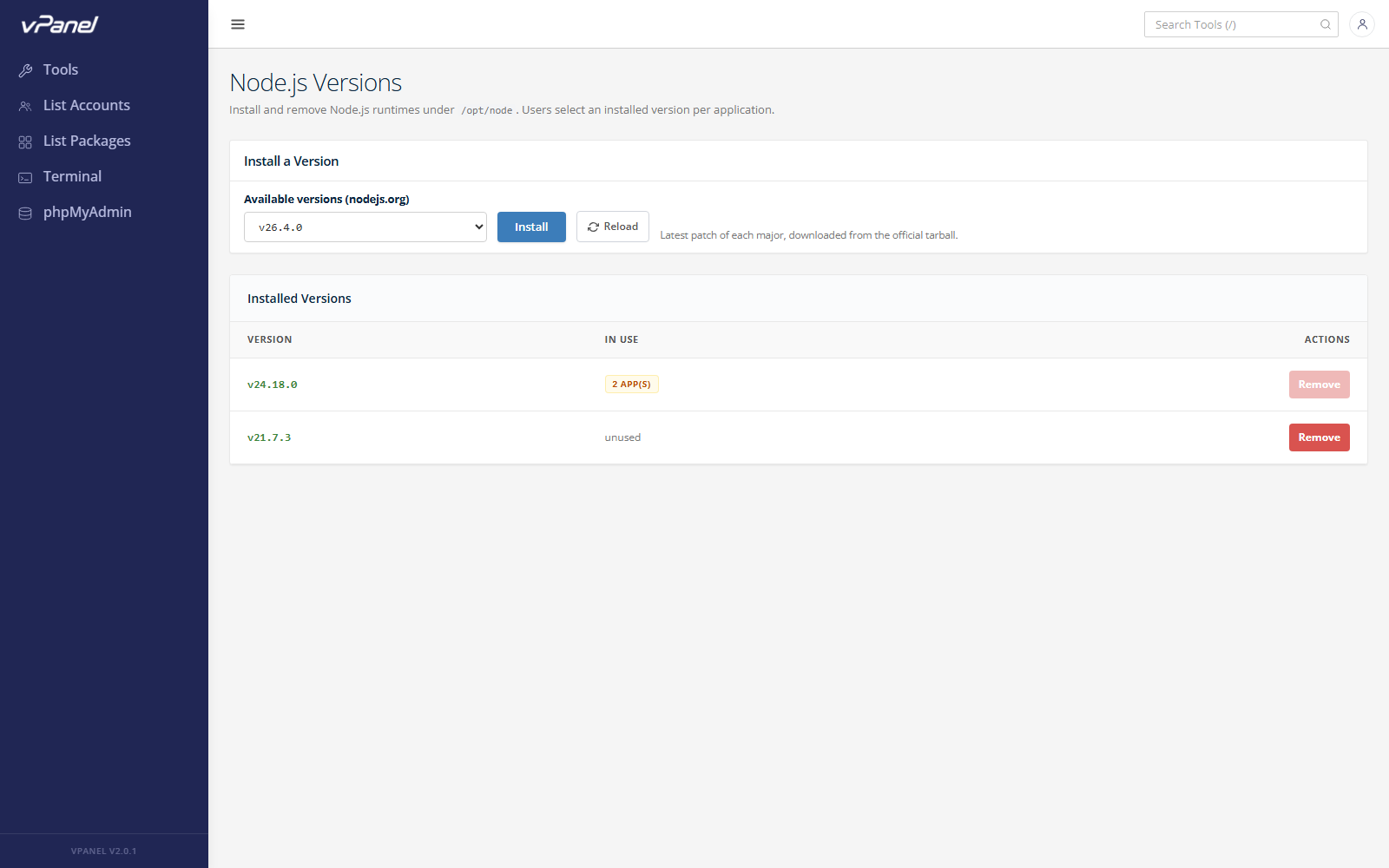
Task: Click the Tools wrench icon
Action: click(25, 70)
